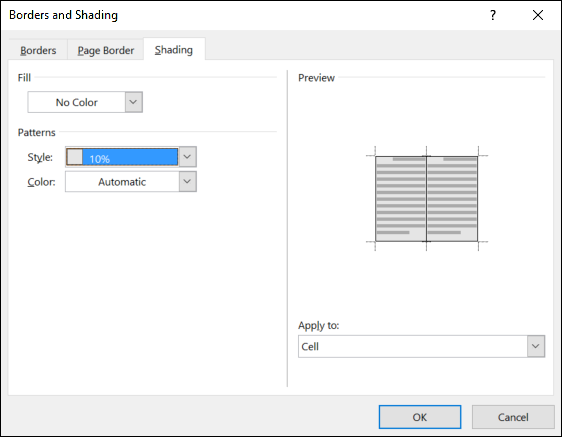Click the right cell in preview diagram
This screenshot has width=562, height=437.
(452, 199)
